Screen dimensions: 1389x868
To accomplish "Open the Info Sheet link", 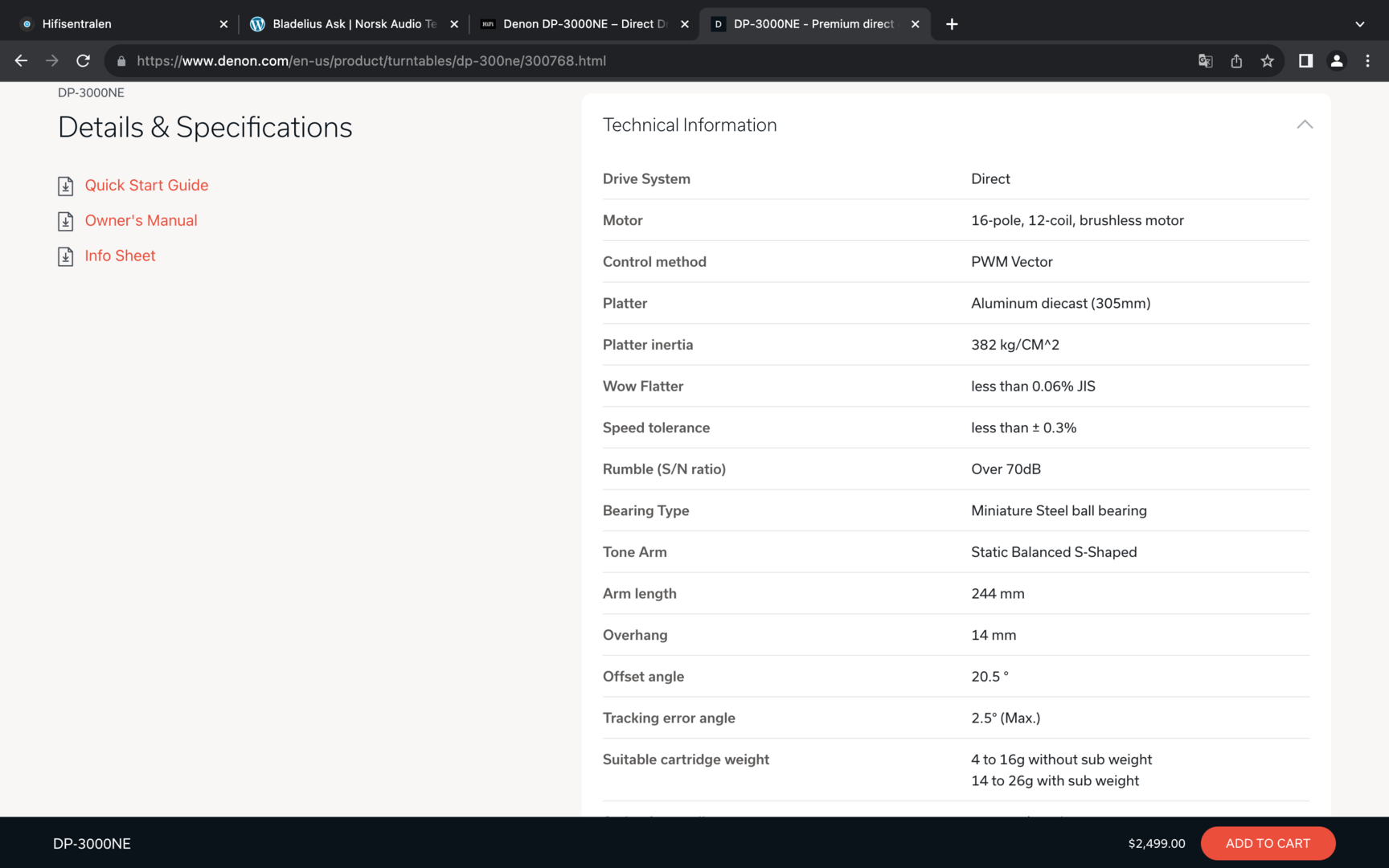I will (x=120, y=256).
